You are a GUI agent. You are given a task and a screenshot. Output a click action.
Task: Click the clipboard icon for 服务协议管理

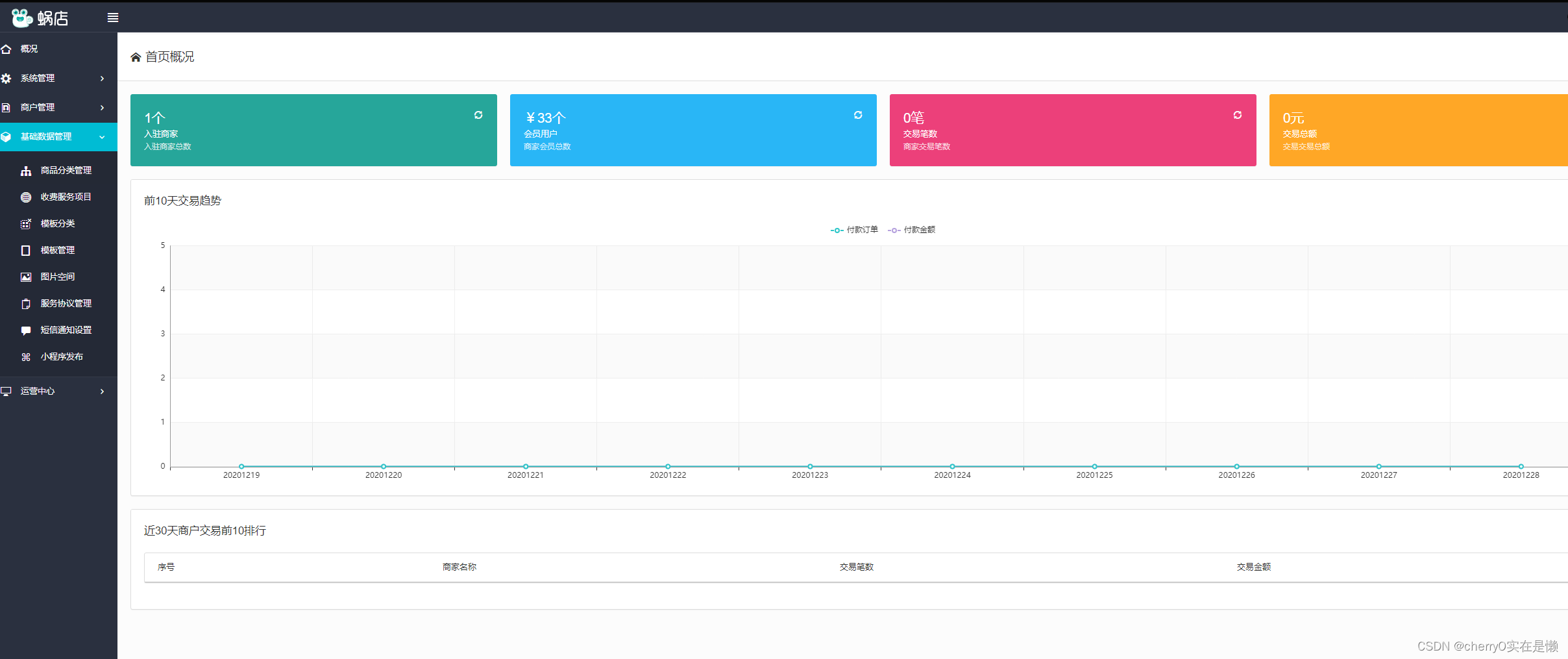pos(26,304)
